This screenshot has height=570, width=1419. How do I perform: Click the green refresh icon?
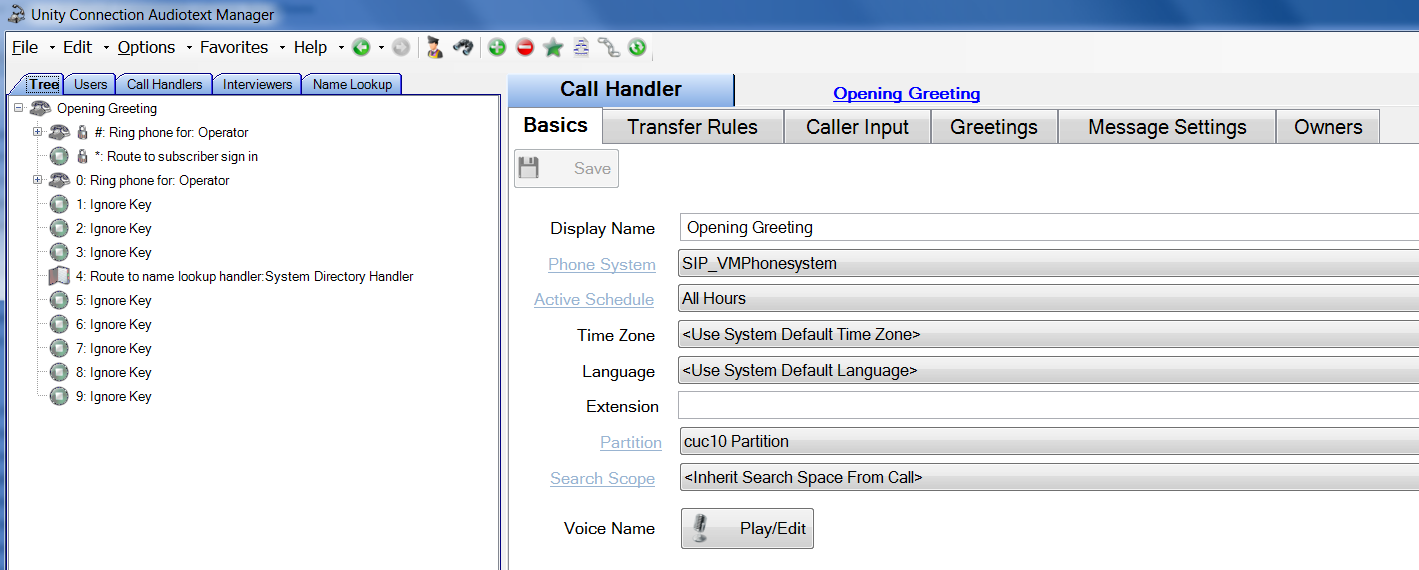click(x=637, y=47)
